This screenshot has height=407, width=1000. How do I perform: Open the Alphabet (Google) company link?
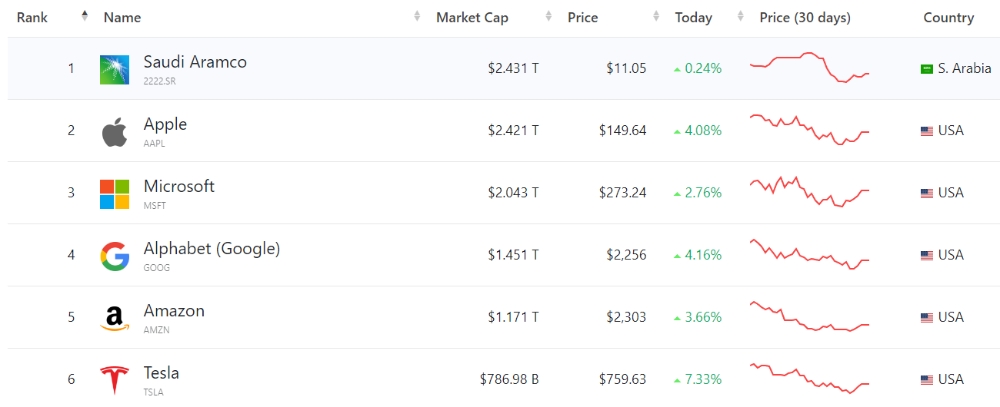pyautogui.click(x=212, y=249)
